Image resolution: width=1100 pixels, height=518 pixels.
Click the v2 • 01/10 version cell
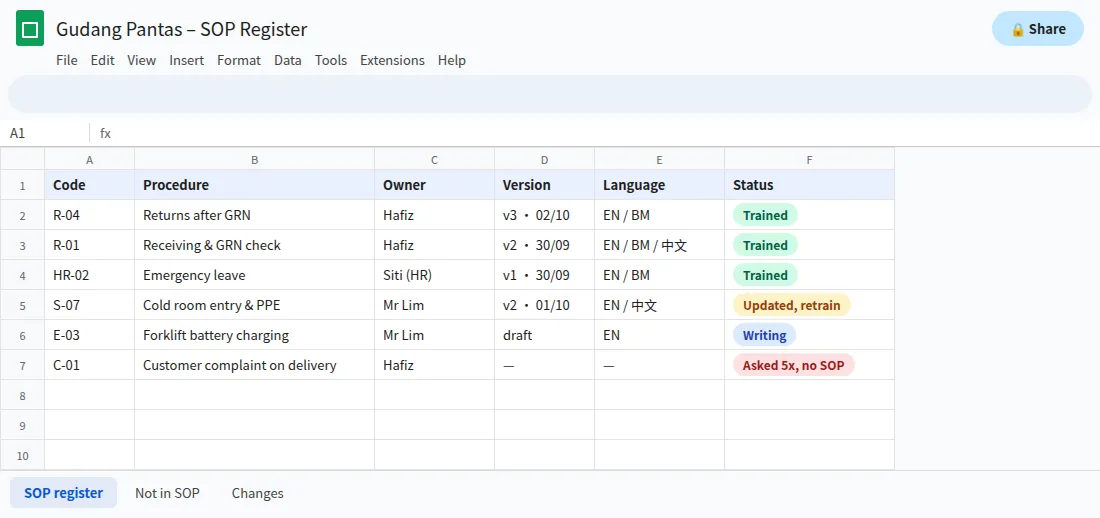(x=544, y=305)
